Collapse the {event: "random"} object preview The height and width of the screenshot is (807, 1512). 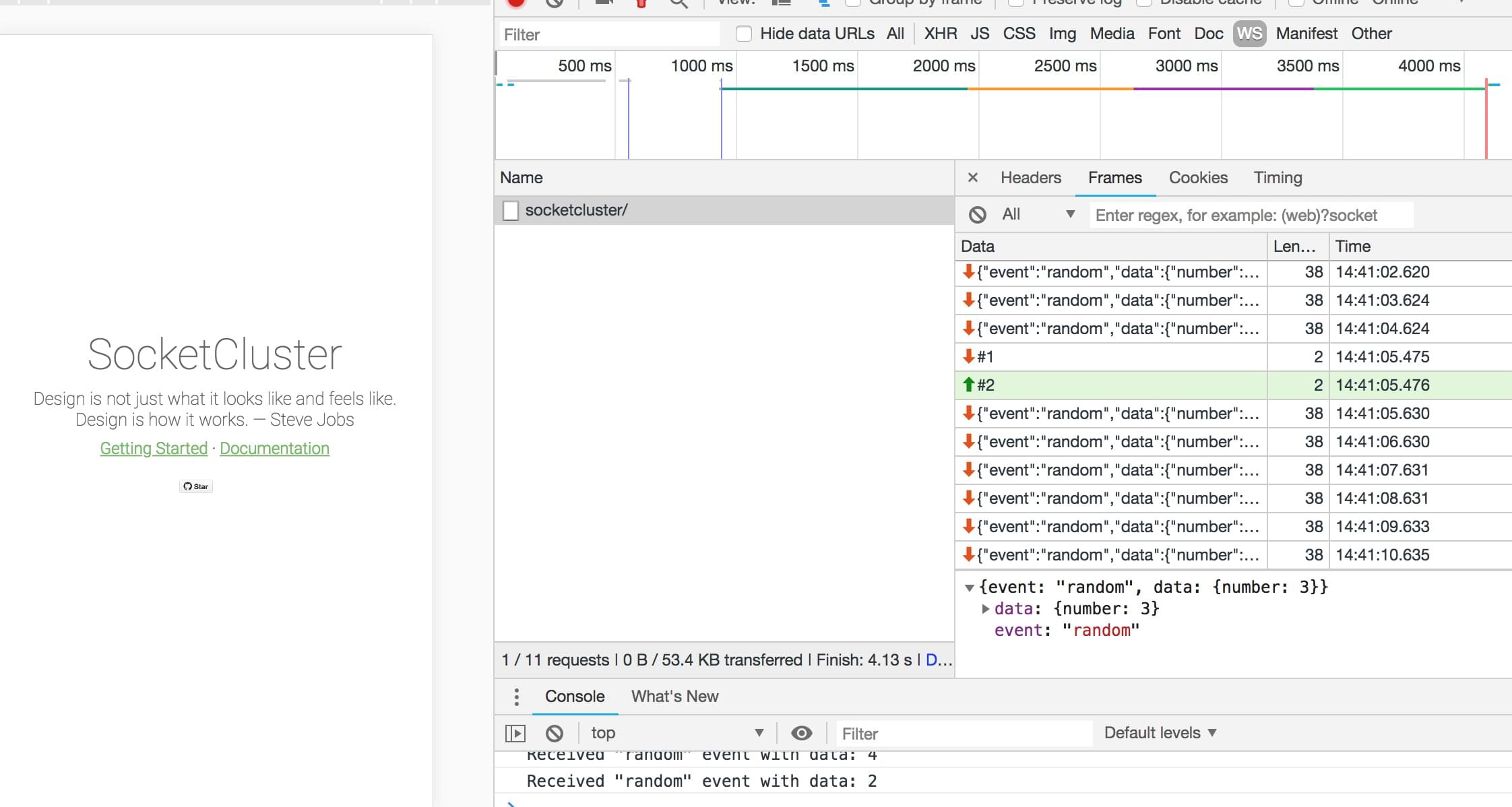969,588
